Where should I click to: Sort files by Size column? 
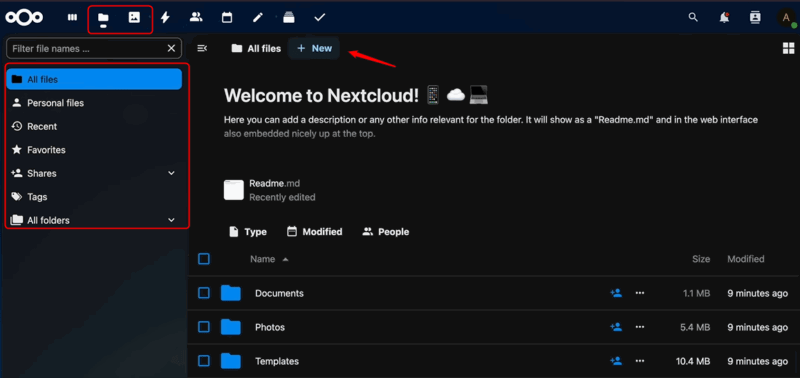(701, 259)
